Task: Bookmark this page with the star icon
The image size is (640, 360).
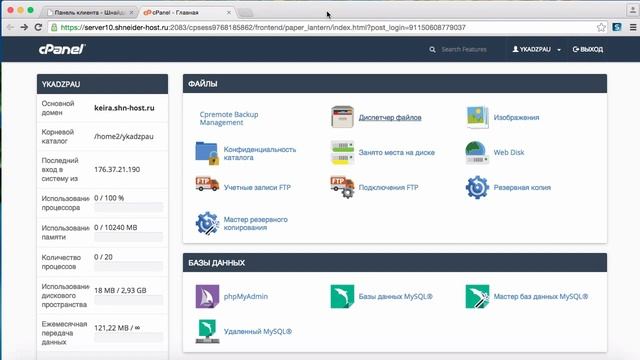Action: click(601, 27)
